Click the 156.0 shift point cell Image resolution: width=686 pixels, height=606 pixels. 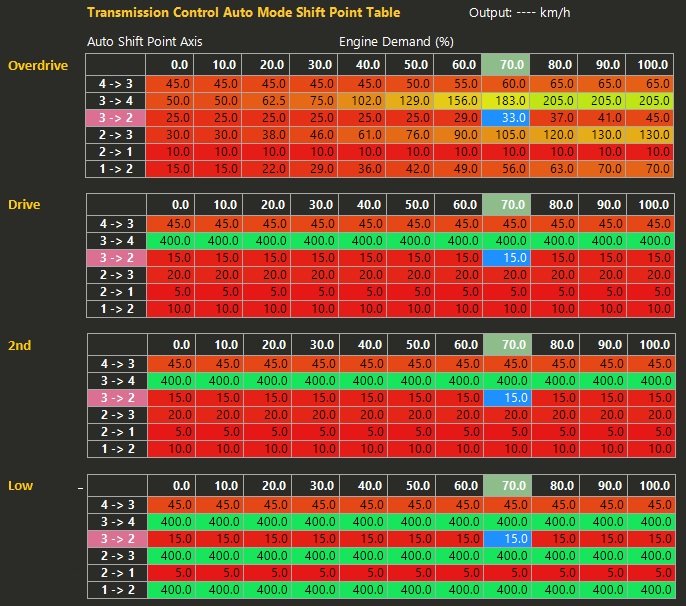coord(459,102)
